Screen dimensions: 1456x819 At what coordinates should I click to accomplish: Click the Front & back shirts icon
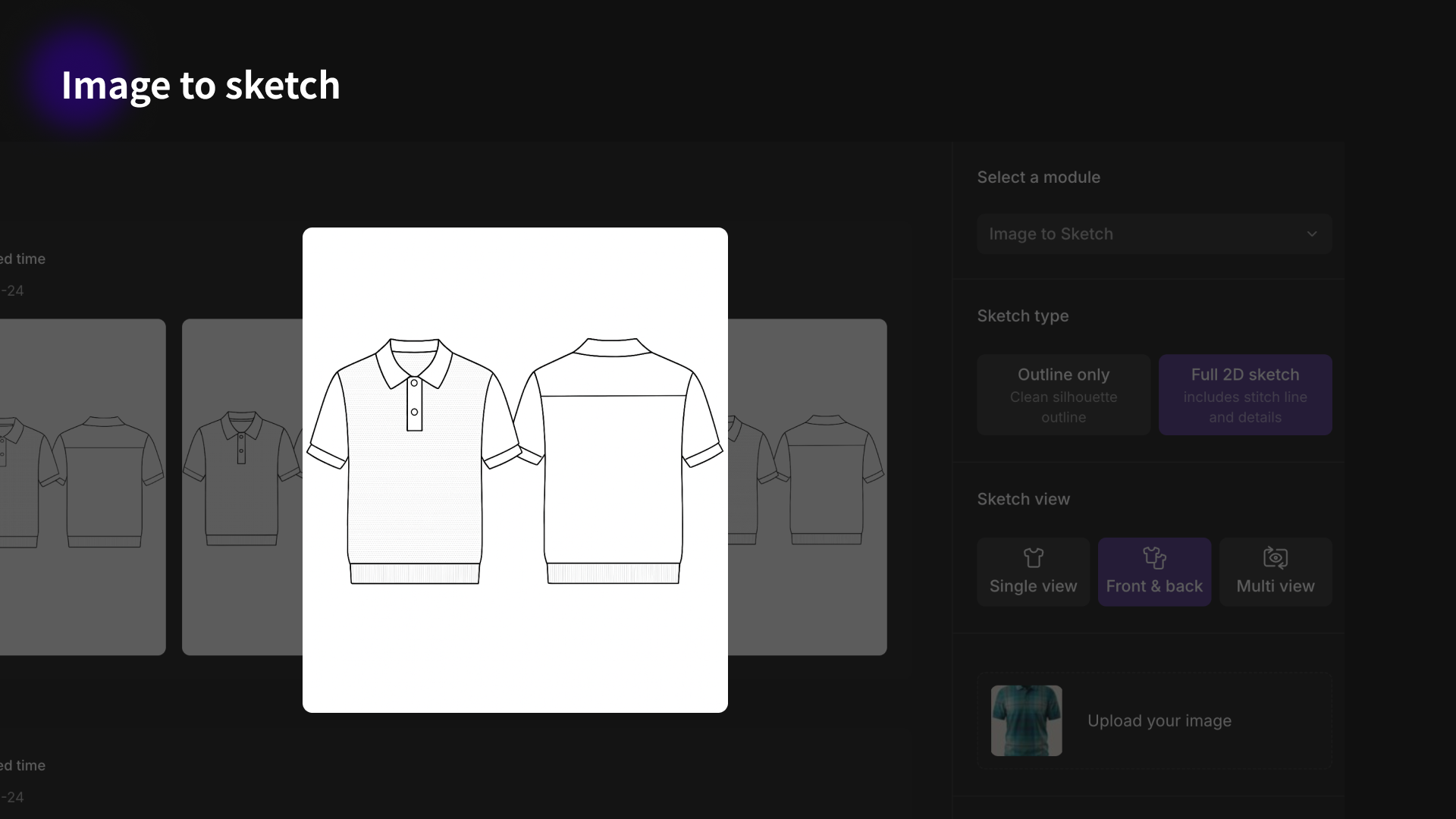pyautogui.click(x=1154, y=558)
